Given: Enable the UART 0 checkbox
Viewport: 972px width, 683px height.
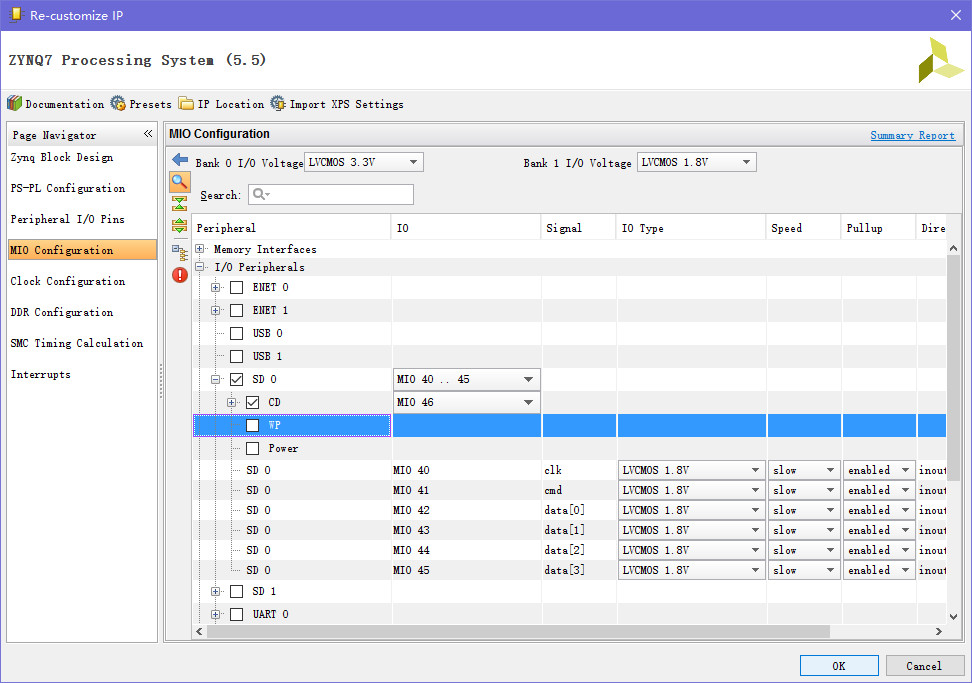Looking at the screenshot, I should (236, 614).
